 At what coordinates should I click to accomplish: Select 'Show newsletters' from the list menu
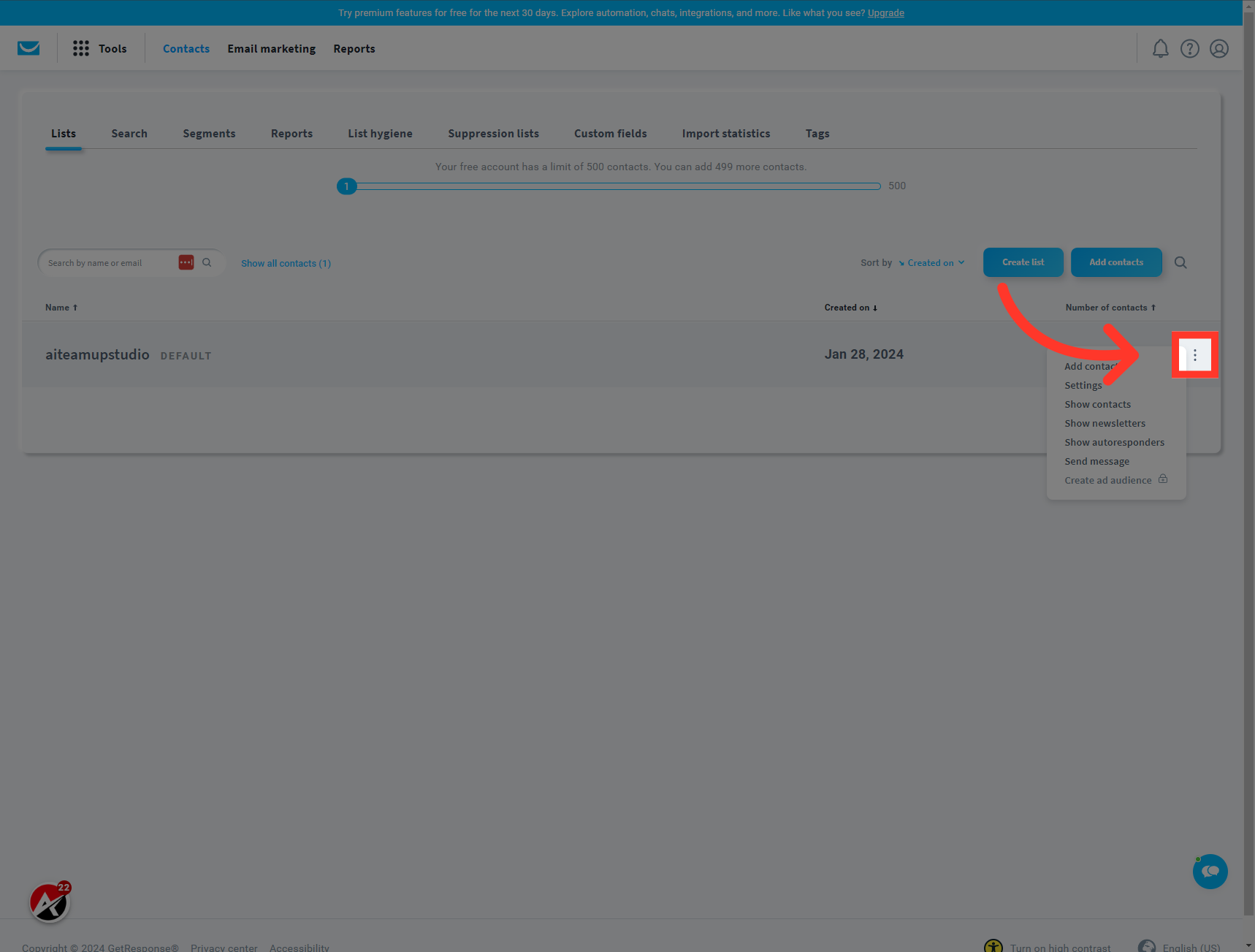[1105, 422]
